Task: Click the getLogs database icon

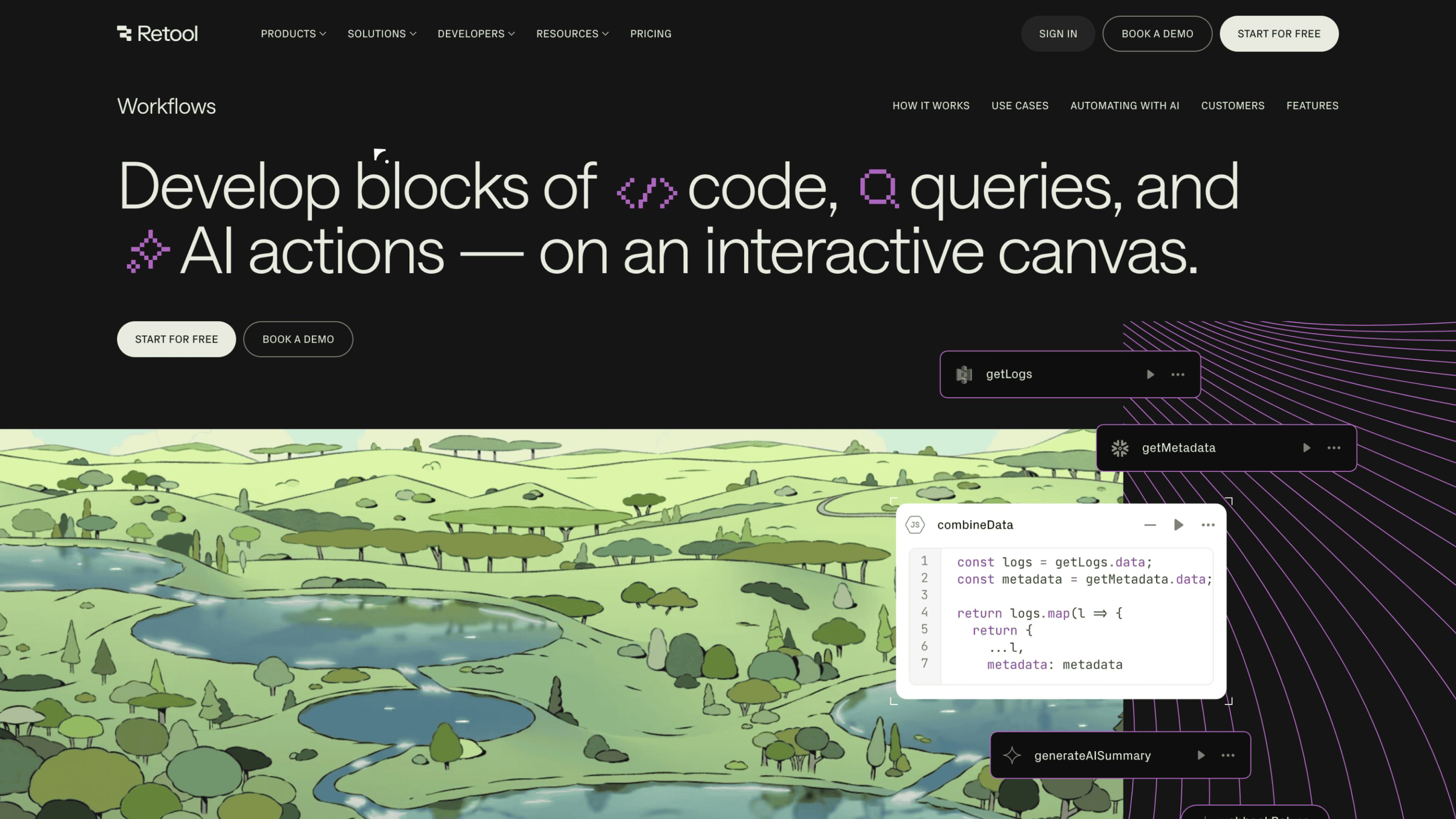Action: 964,374
